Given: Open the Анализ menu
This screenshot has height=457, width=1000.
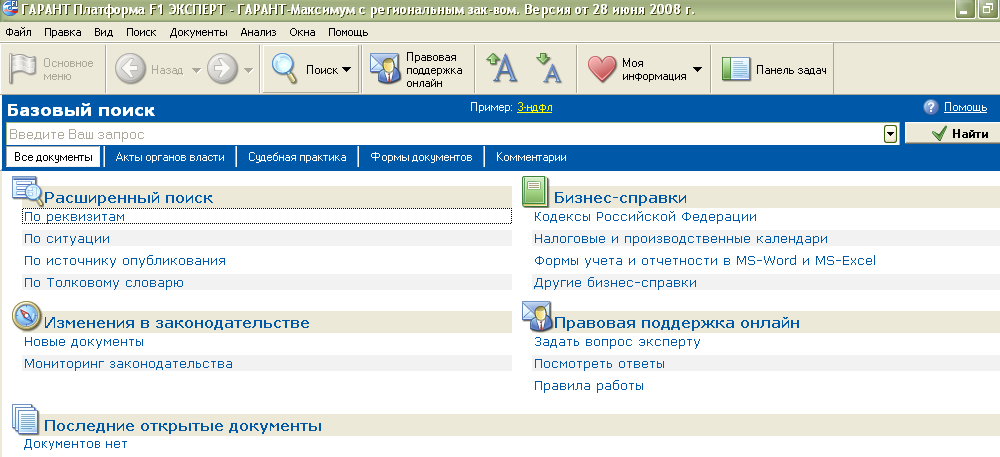Looking at the screenshot, I should tap(258, 32).
